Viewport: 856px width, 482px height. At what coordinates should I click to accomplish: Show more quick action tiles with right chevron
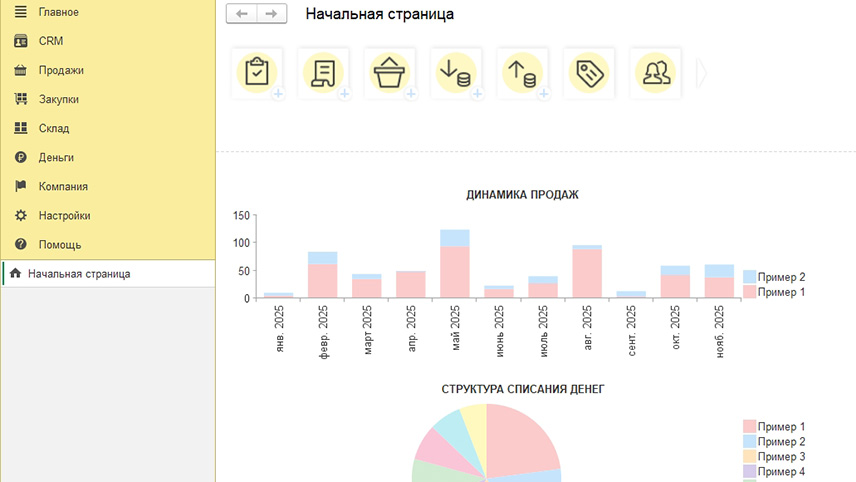point(702,73)
